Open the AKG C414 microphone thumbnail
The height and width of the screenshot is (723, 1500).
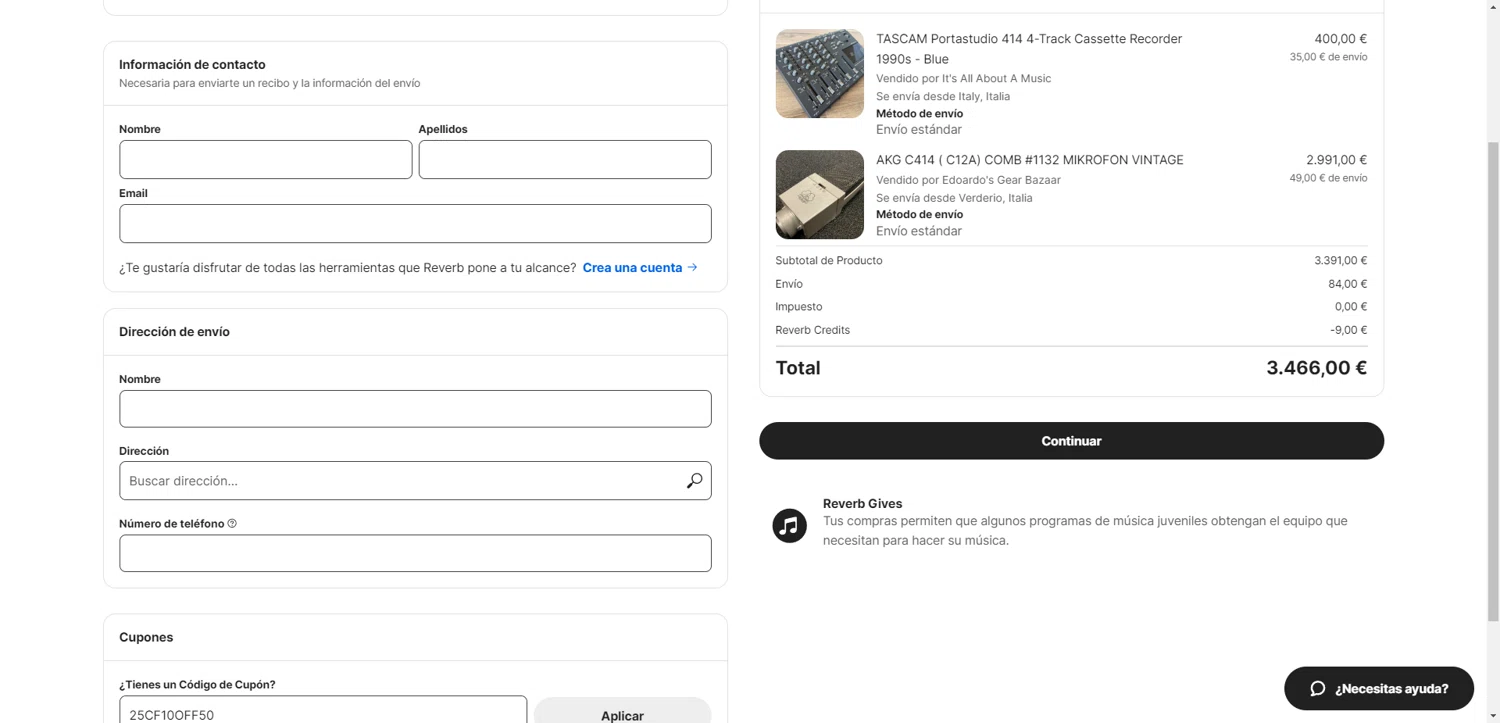[x=819, y=194]
